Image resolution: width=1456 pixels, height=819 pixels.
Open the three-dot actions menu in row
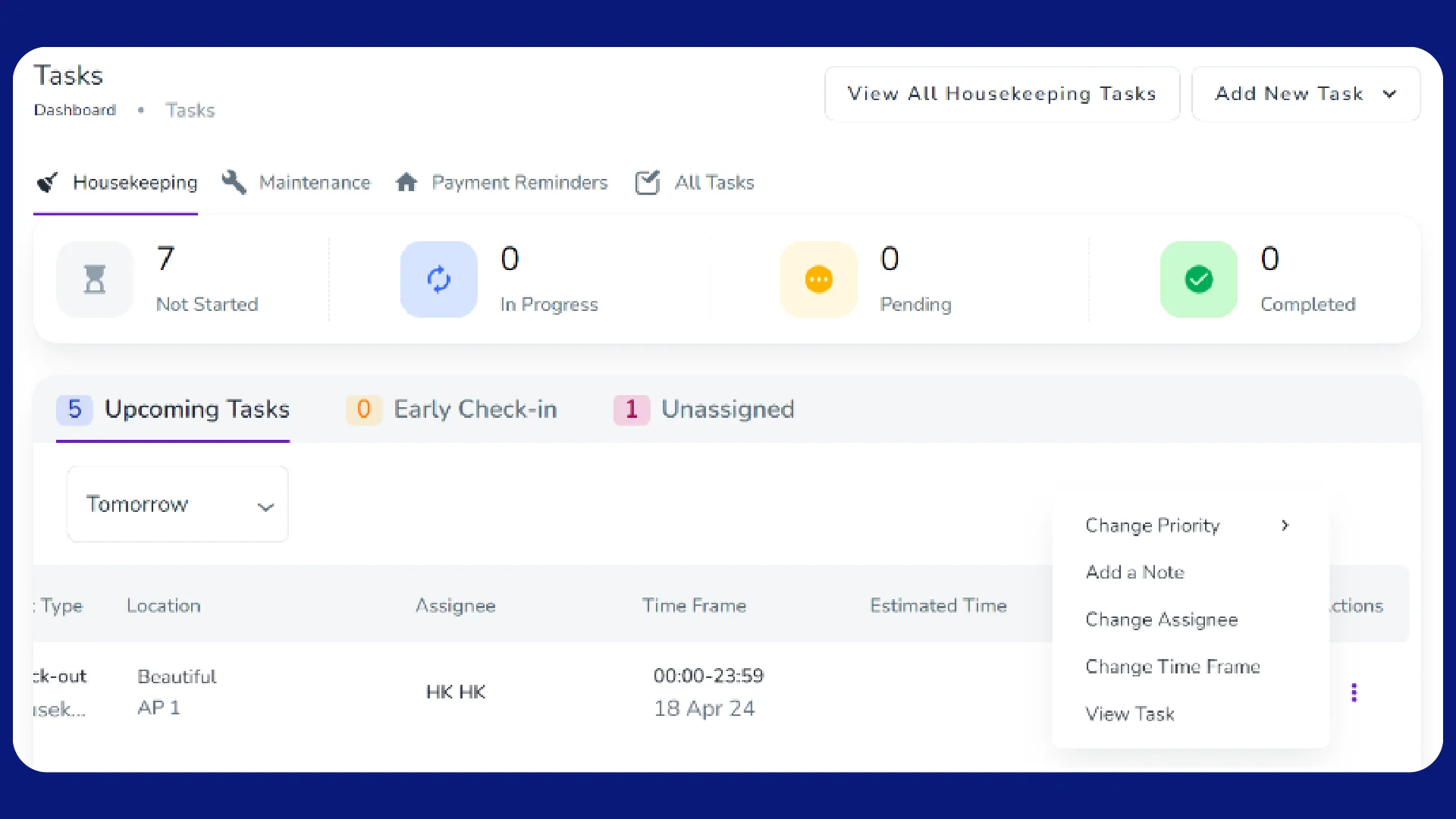(1354, 692)
